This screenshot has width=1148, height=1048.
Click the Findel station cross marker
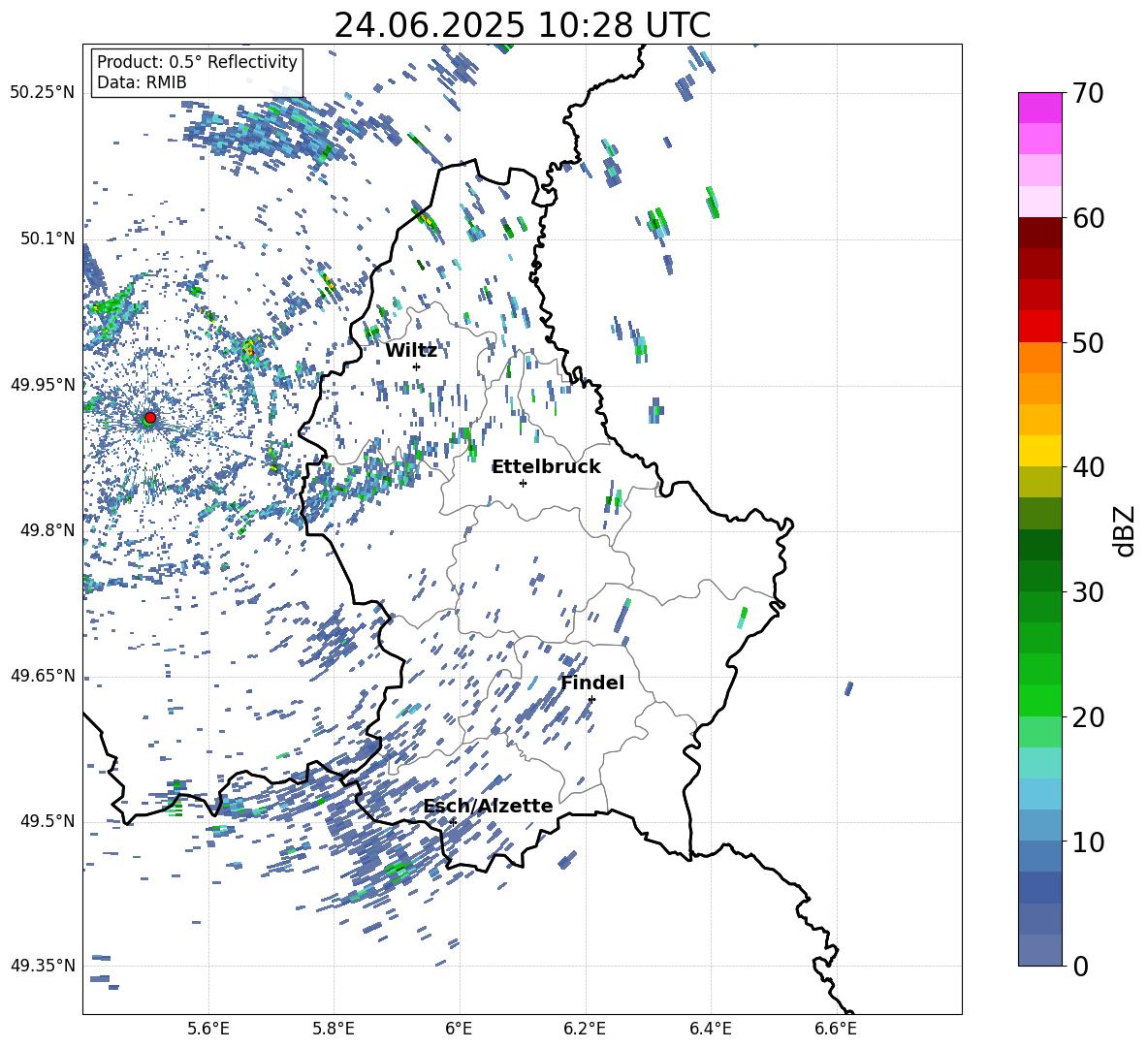591,700
